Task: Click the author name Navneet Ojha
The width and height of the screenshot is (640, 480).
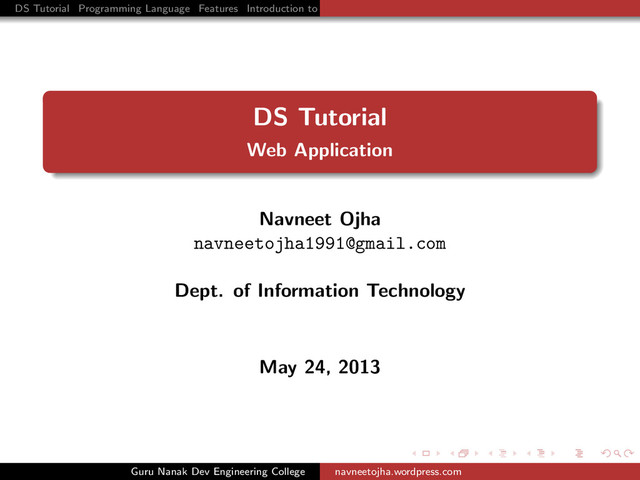Action: click(320, 219)
